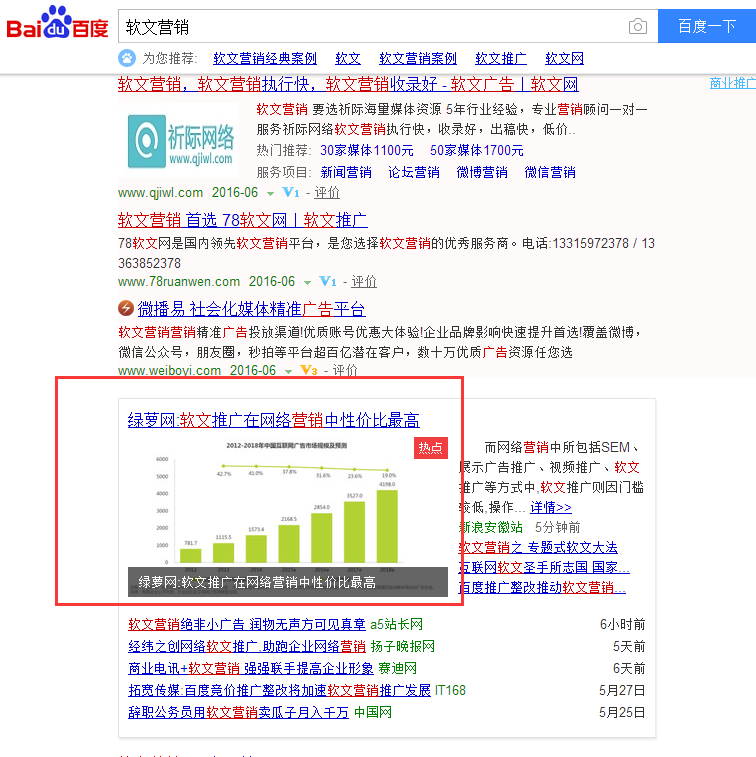756x757 pixels.
Task: Select the 软文推广 recommended search term
Action: coord(501,59)
